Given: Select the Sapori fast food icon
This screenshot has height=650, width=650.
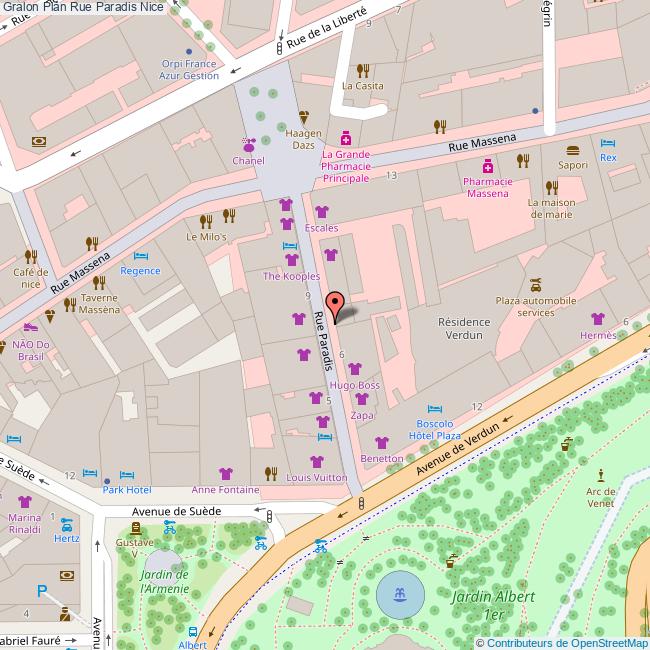Looking at the screenshot, I should 573,149.
